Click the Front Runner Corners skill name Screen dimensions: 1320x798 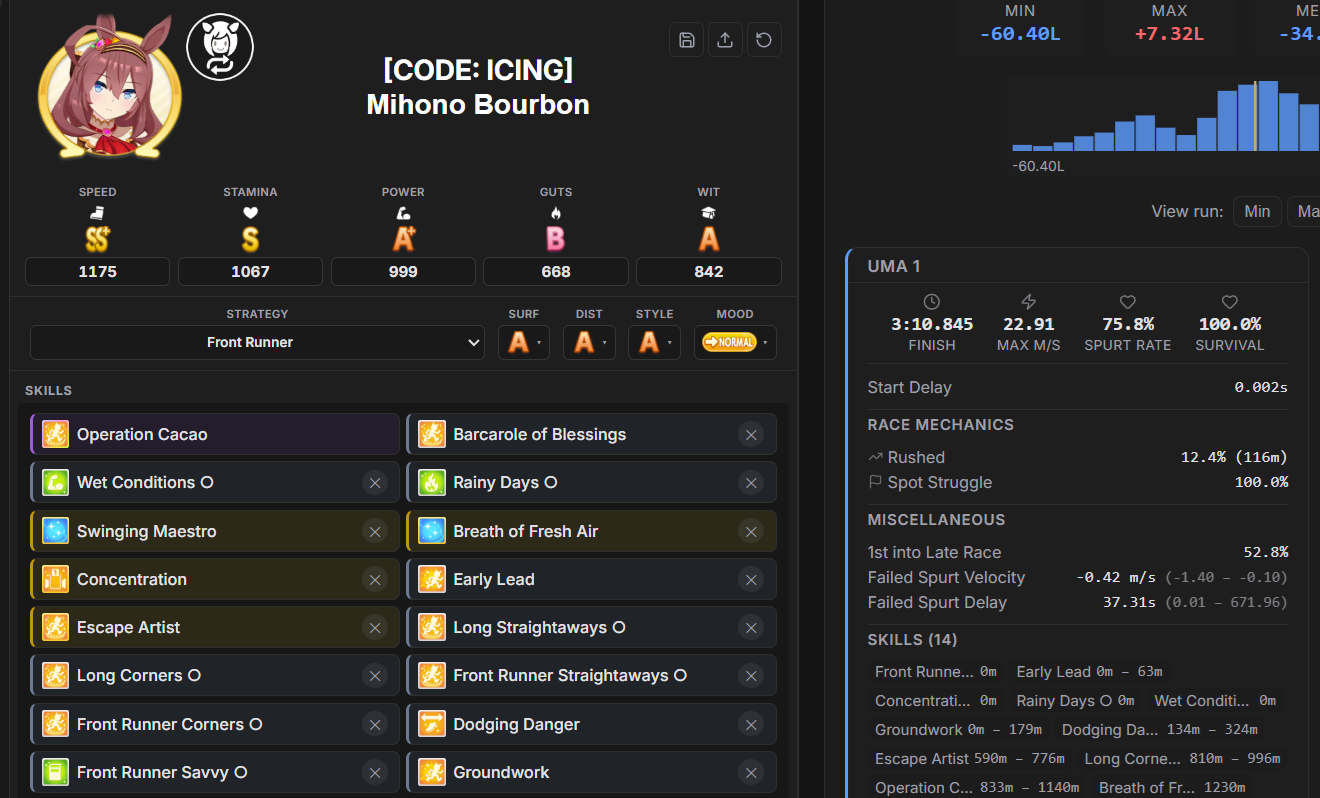[169, 724]
